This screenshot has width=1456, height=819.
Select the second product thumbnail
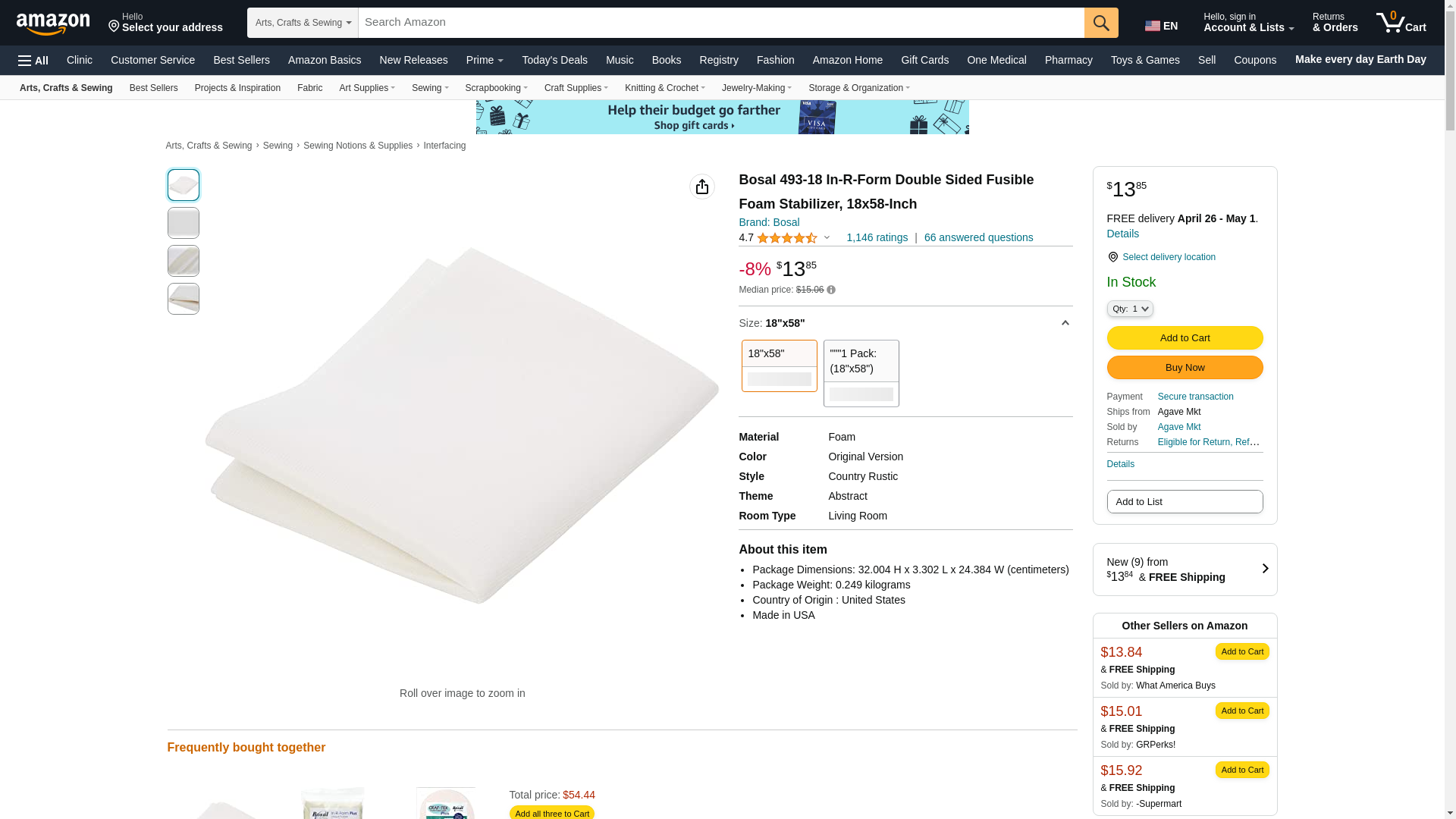click(x=184, y=223)
